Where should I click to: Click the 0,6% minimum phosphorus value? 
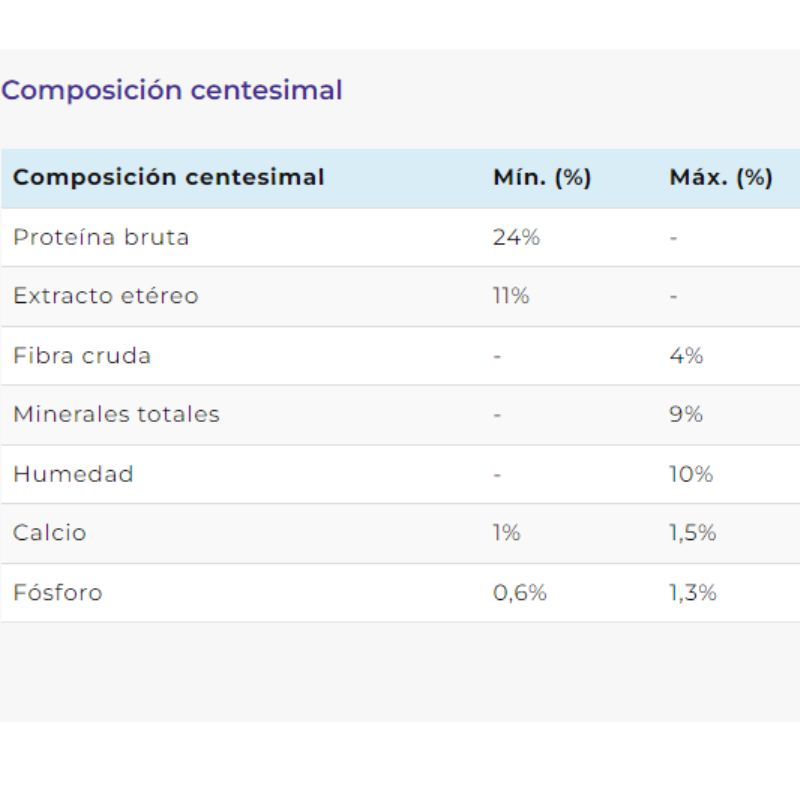pyautogui.click(x=520, y=592)
